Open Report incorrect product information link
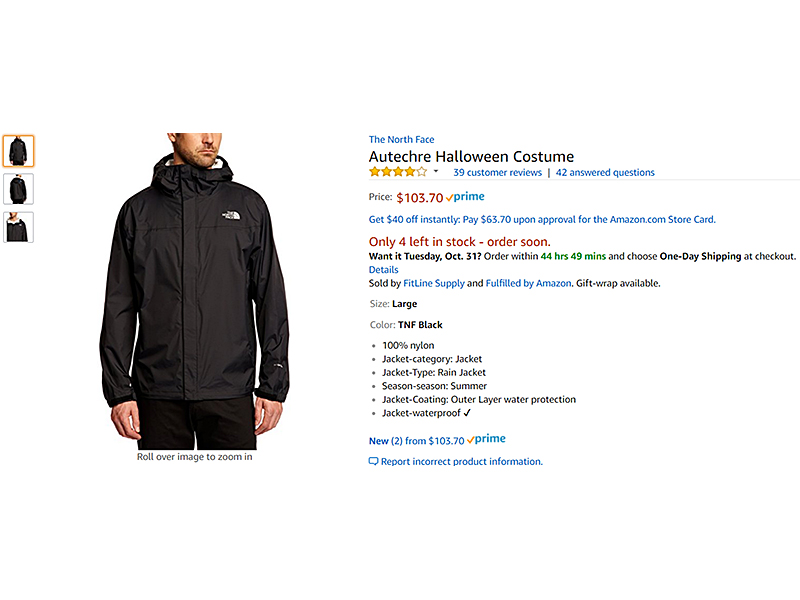Image resolution: width=800 pixels, height=600 pixels. (462, 461)
